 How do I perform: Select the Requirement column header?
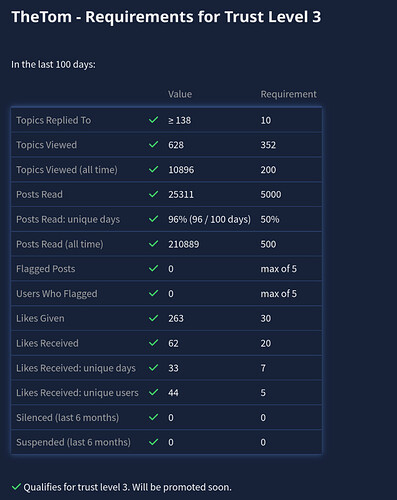pos(288,94)
